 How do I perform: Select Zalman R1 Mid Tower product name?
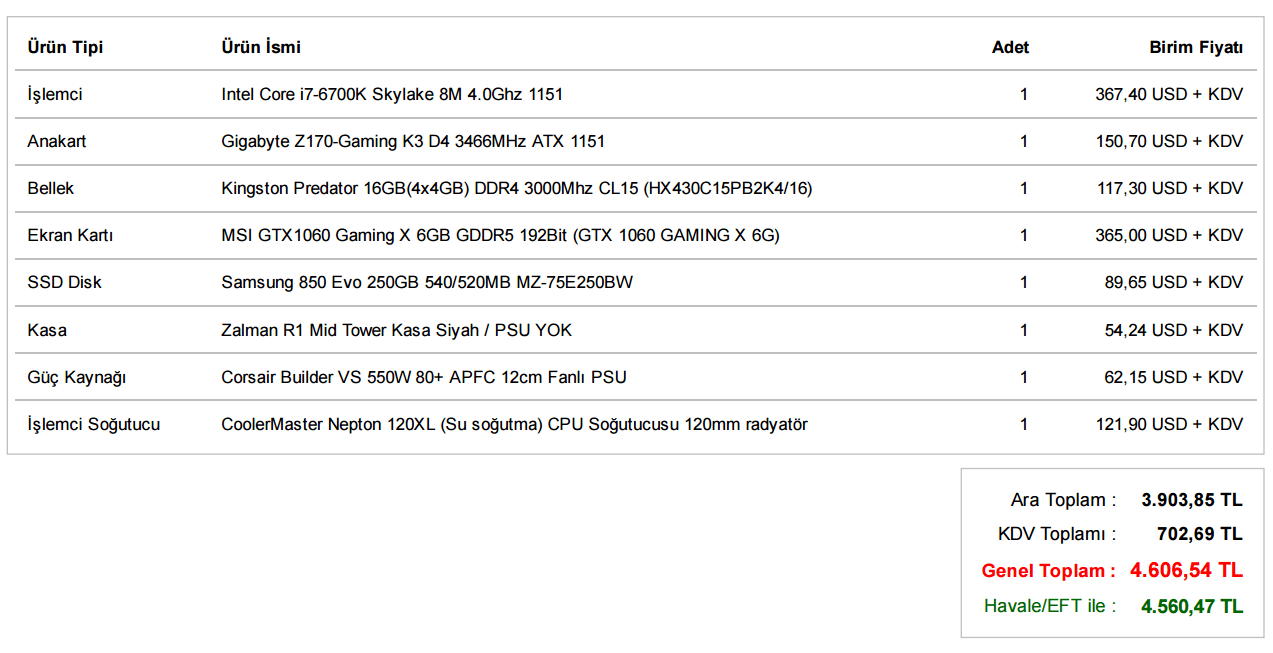397,330
